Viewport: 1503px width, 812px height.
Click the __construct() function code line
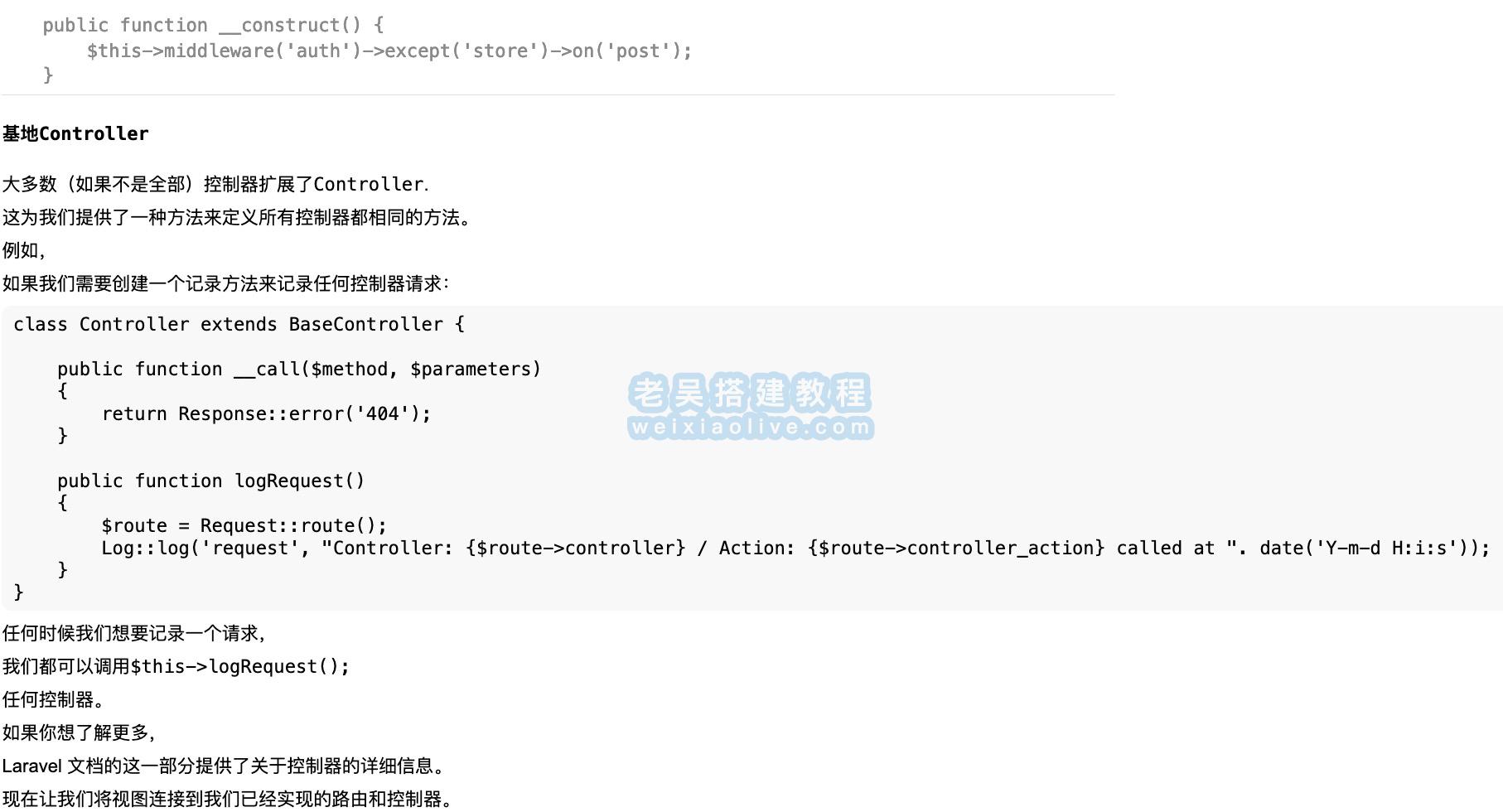213,26
